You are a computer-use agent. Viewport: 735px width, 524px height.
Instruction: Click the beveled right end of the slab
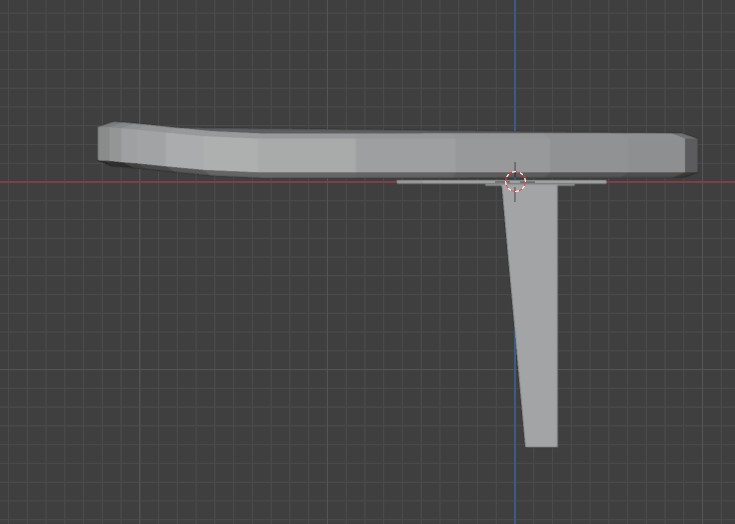[691, 155]
